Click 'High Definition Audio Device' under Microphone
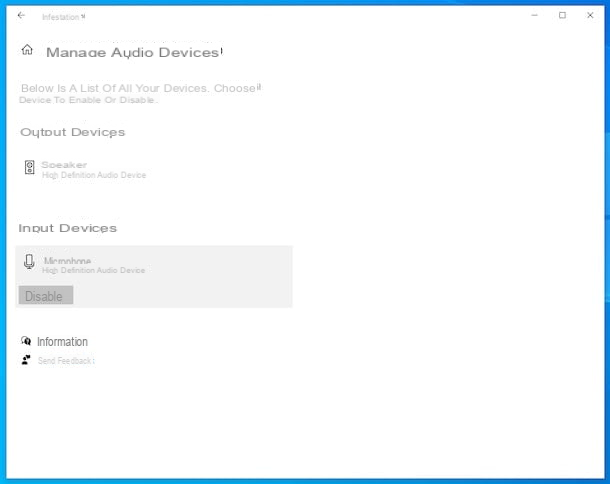The height and width of the screenshot is (484, 610). (93, 270)
